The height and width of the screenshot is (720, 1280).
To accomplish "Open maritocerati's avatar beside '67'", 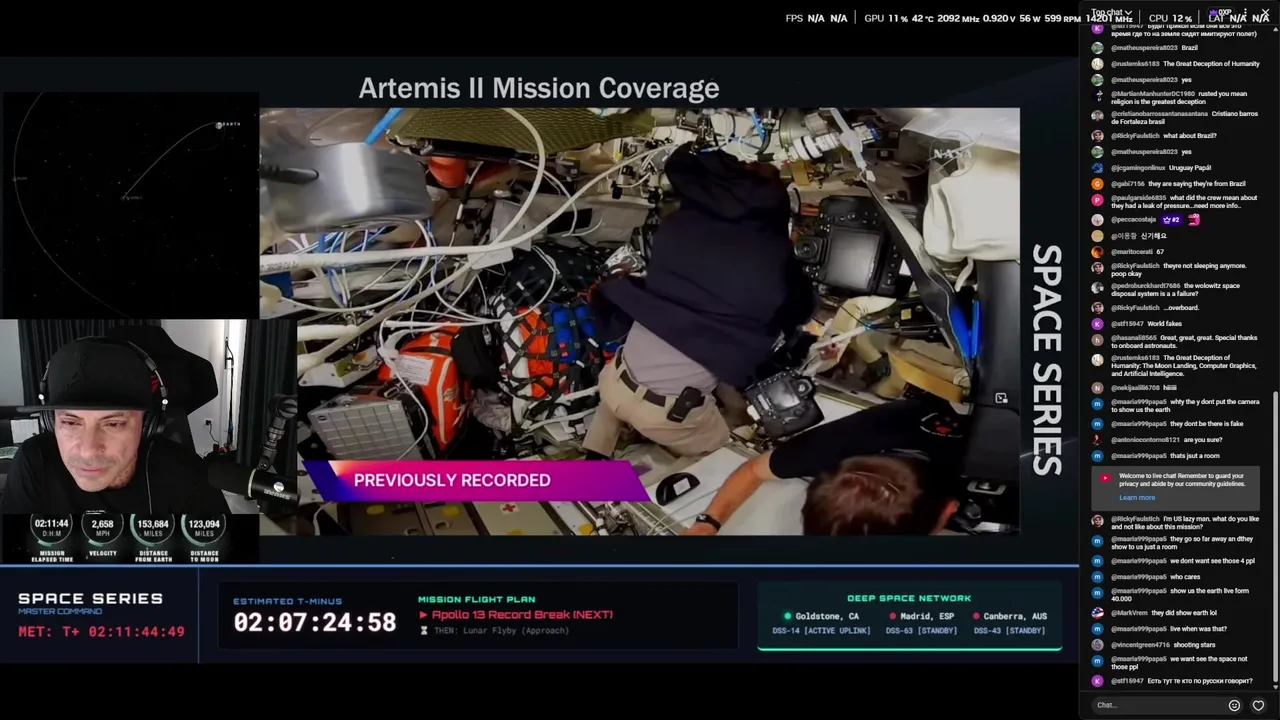I will tap(1098, 252).
